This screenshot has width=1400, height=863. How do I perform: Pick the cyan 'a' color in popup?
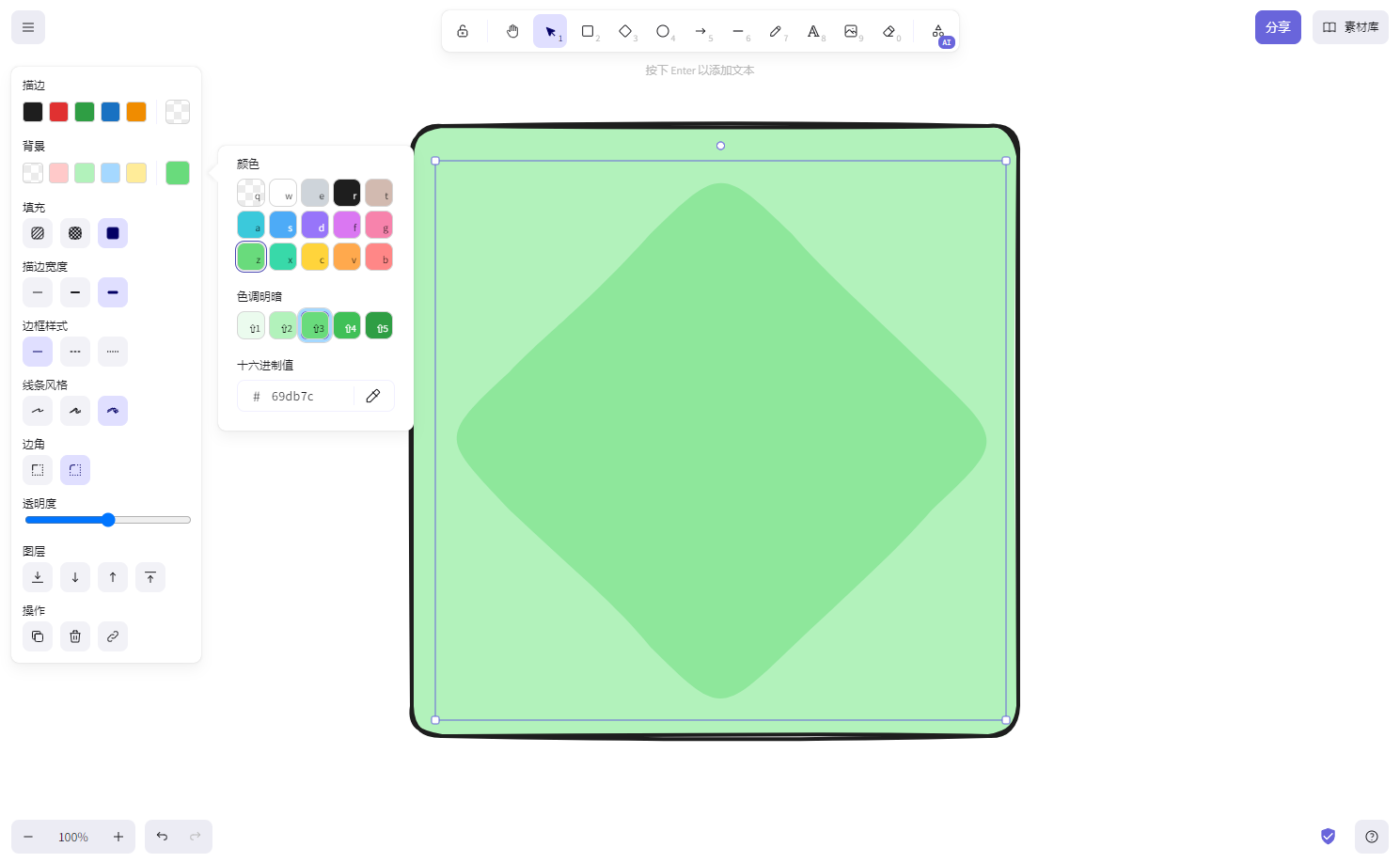[x=251, y=225]
